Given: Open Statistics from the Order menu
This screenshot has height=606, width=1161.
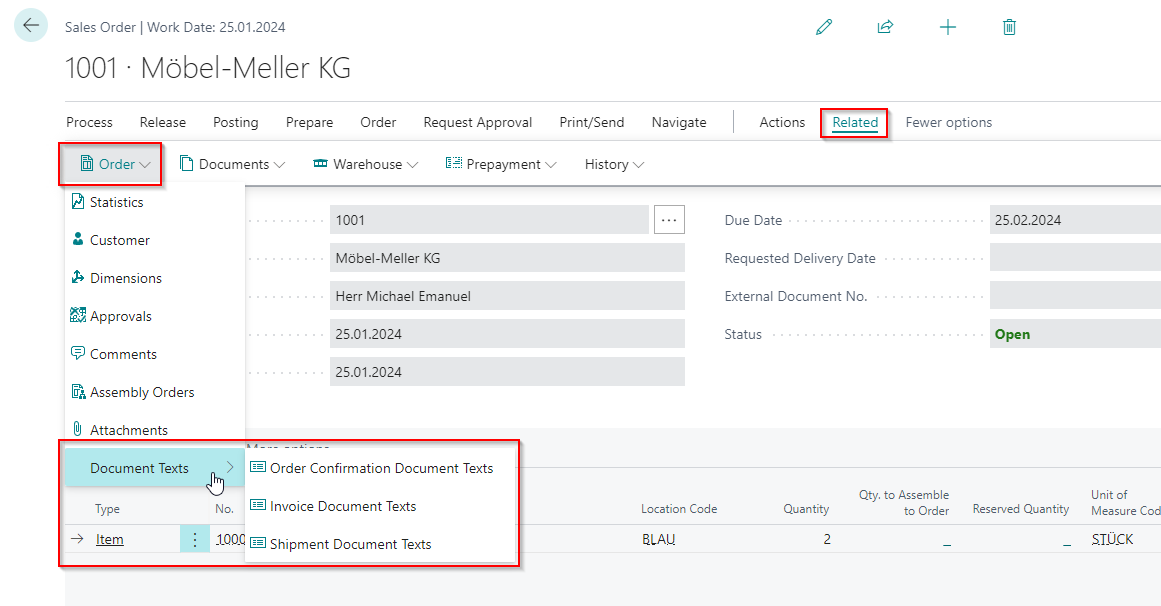Looking at the screenshot, I should tap(116, 202).
